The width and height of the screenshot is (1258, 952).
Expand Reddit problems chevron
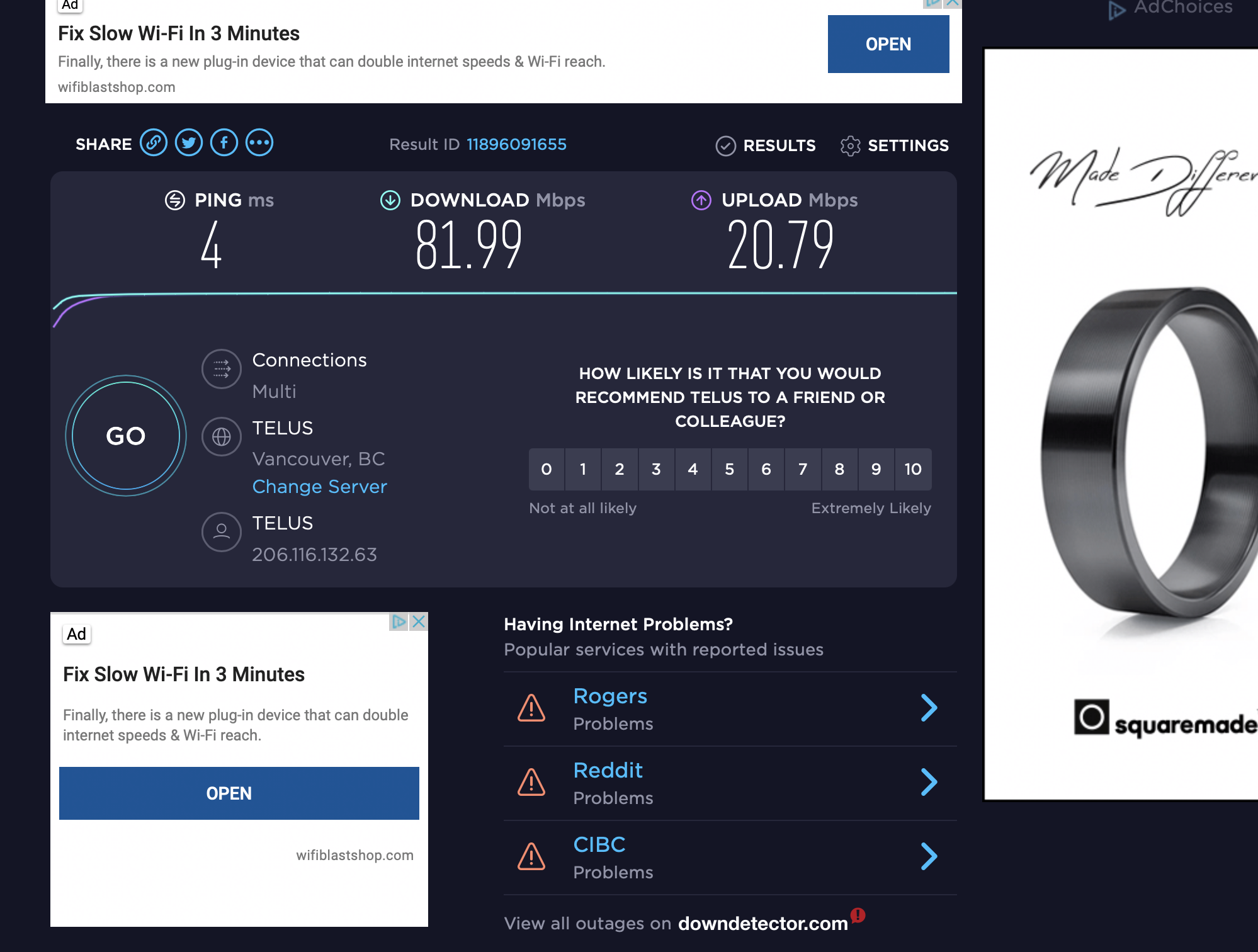(x=929, y=783)
